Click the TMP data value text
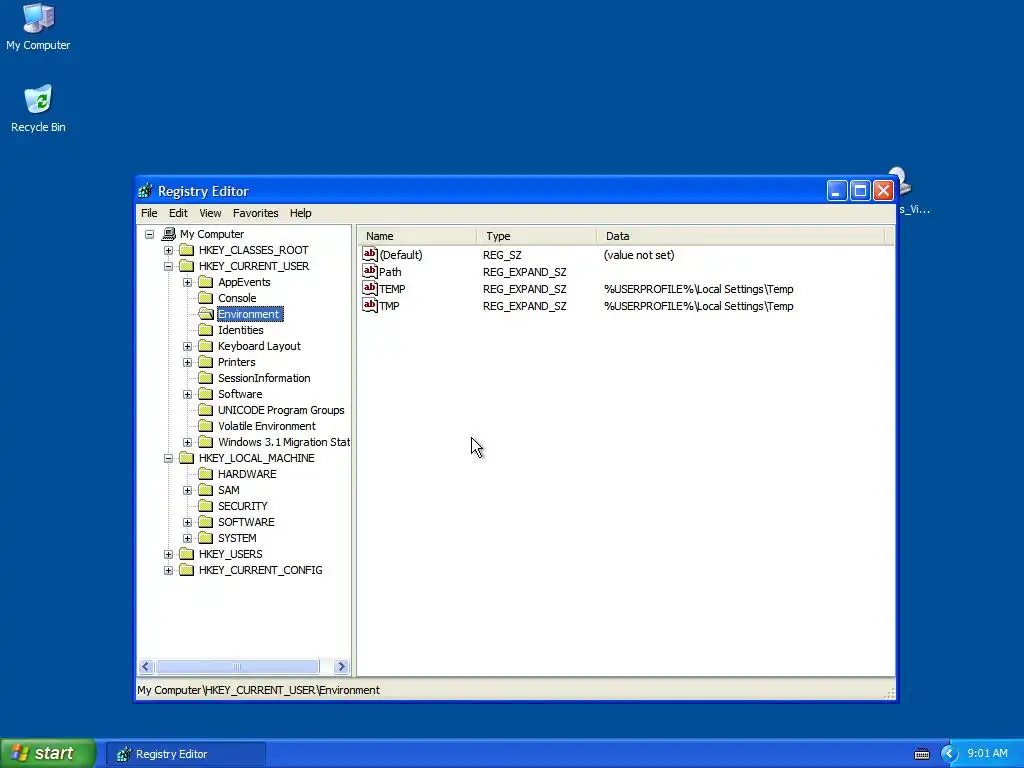Screen dimensions: 1024x768 698,306
